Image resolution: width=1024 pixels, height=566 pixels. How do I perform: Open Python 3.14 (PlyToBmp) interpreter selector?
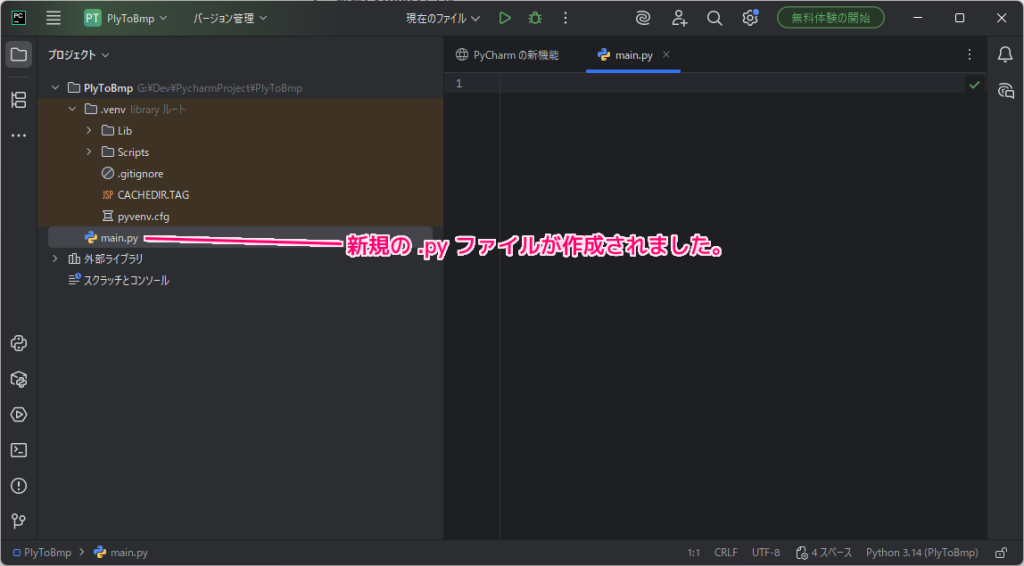point(922,553)
